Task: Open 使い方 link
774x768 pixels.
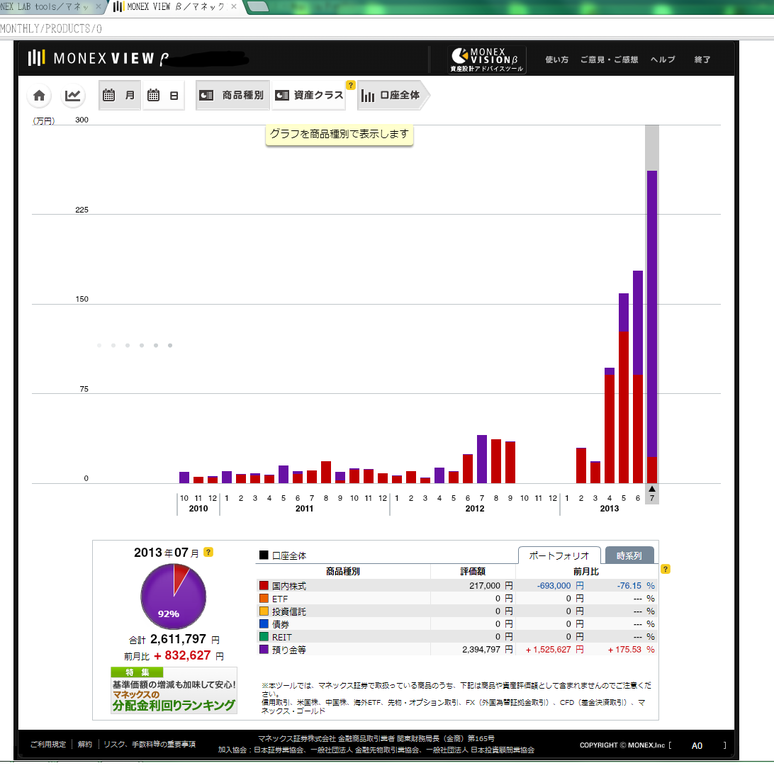Action: [x=556, y=60]
